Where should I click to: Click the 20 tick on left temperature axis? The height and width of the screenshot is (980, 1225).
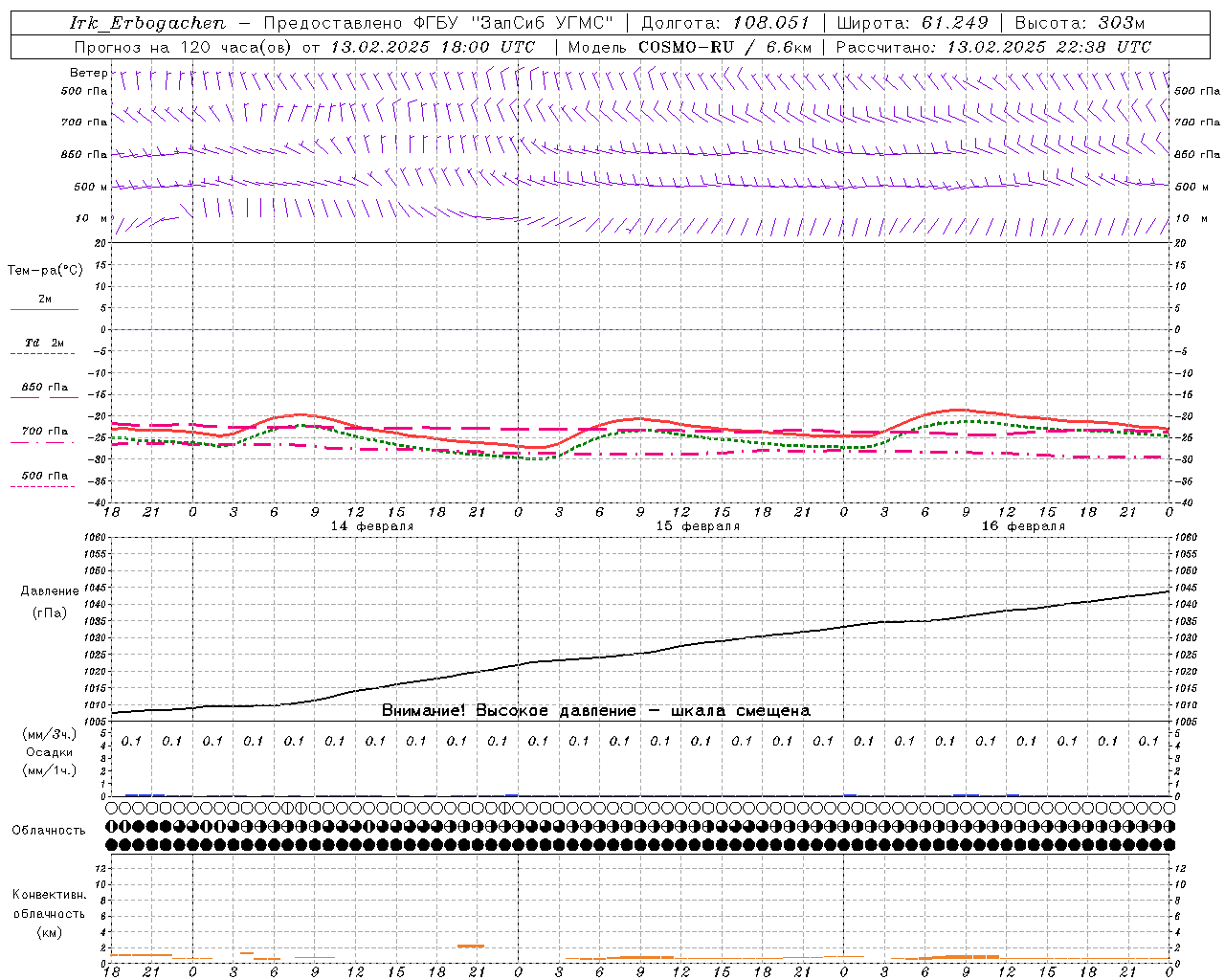point(100,243)
